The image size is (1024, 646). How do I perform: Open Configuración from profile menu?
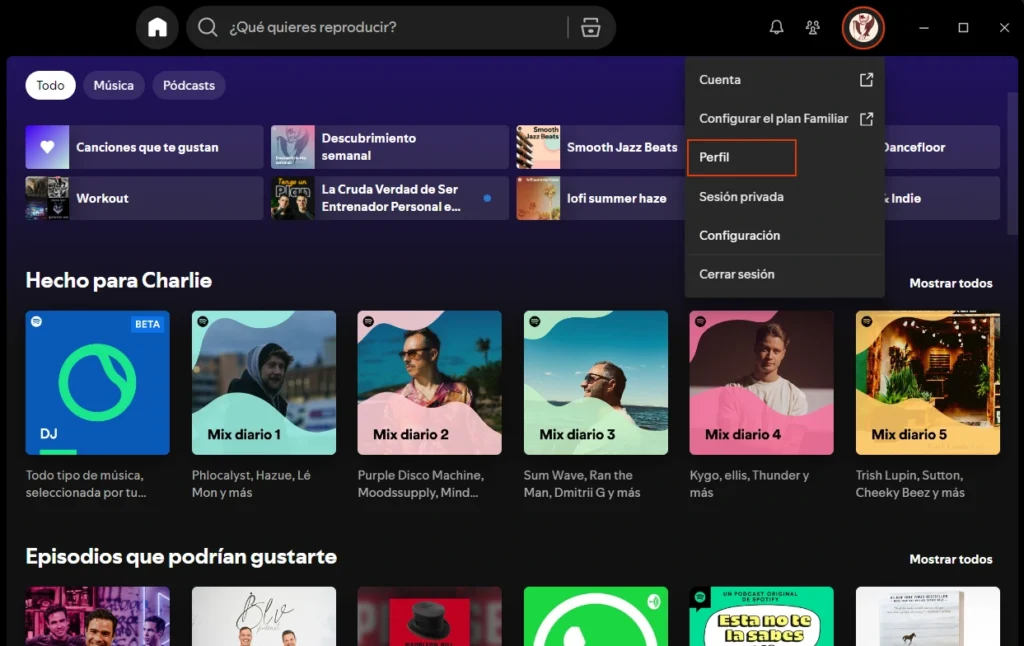[x=785, y=235]
